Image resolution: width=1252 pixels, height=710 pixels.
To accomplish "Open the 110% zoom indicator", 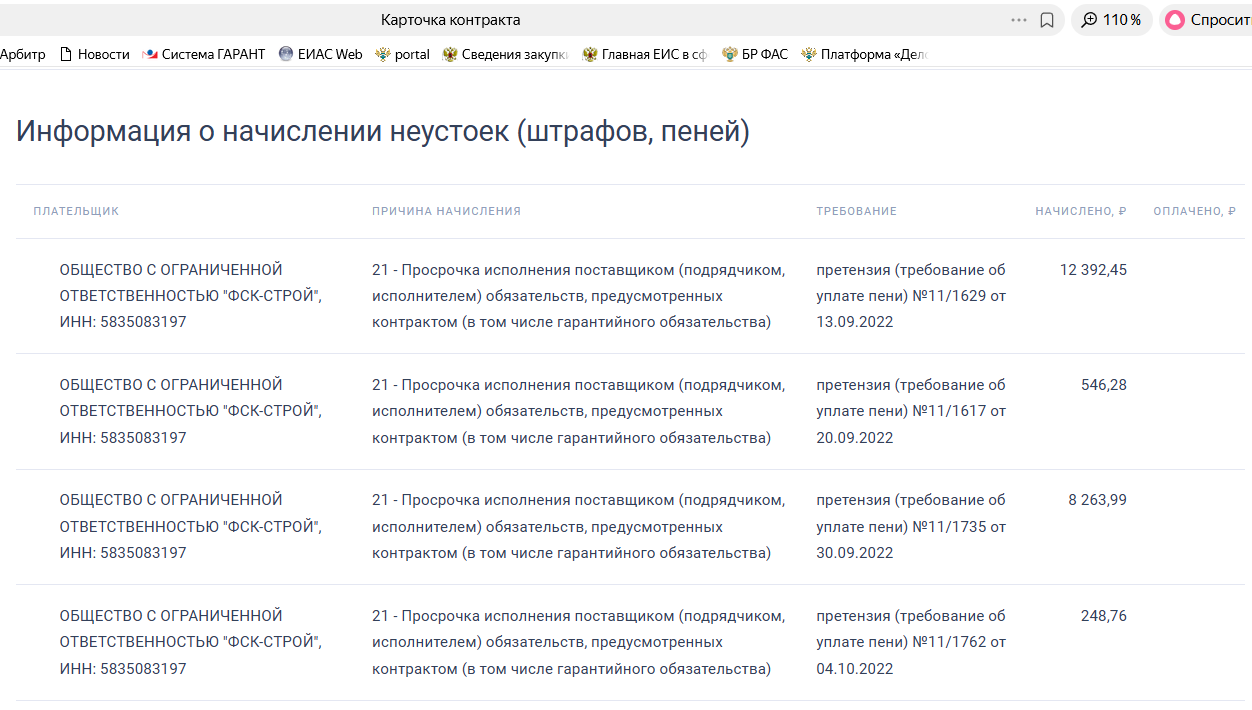I will [x=1111, y=20].
